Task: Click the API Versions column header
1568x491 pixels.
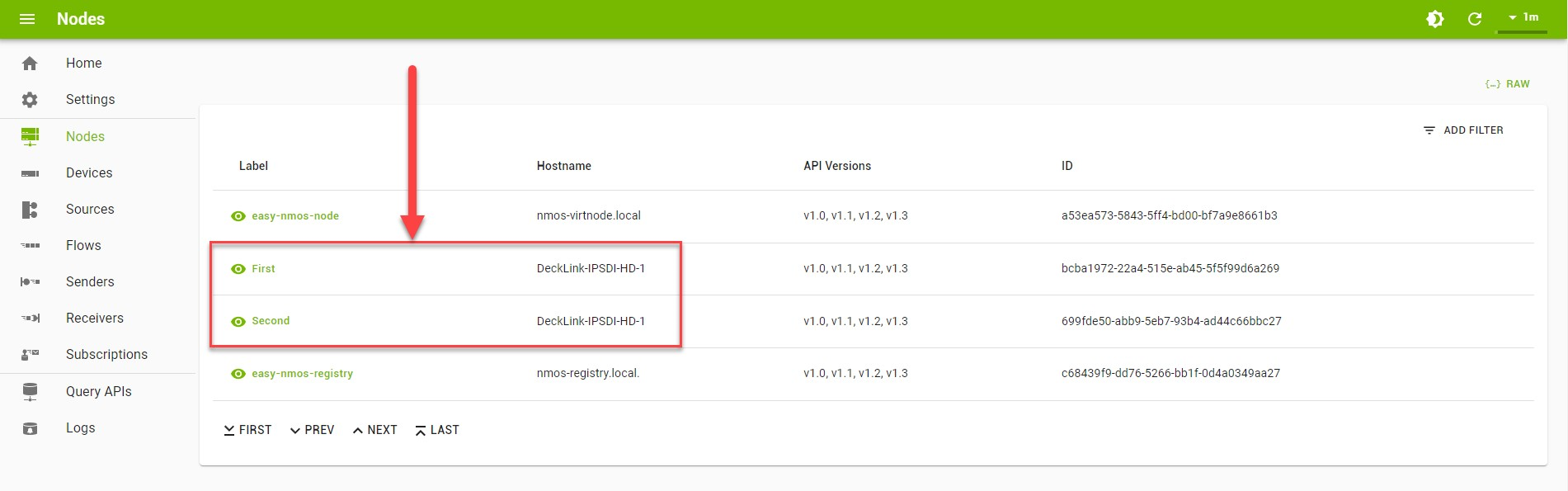Action: click(x=837, y=166)
